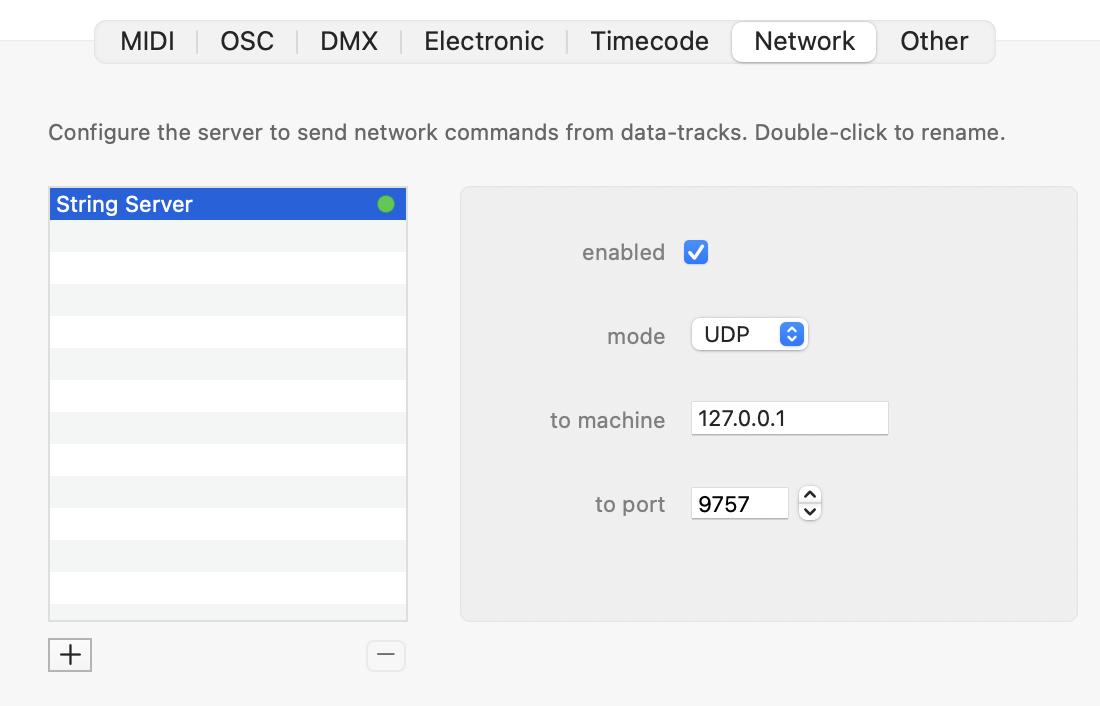
Task: Switch to the MIDI tab
Action: coord(147,41)
